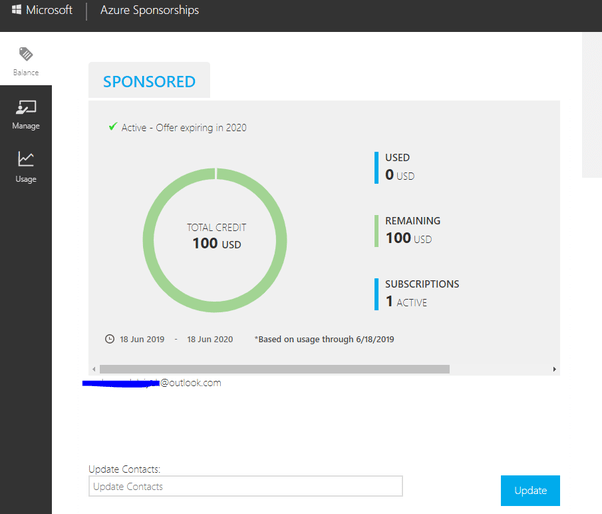This screenshot has height=514, width=602.
Task: Click the end date 18 Jun 2020
Action: [210, 339]
